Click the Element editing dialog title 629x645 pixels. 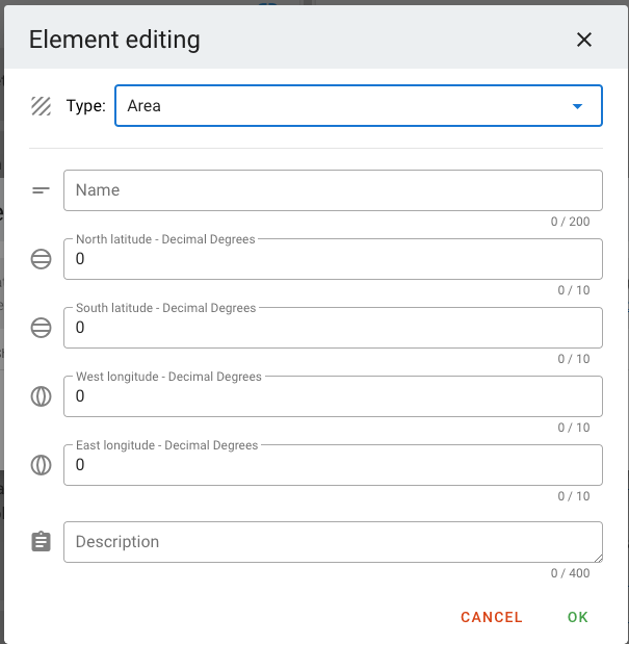pyautogui.click(x=114, y=40)
